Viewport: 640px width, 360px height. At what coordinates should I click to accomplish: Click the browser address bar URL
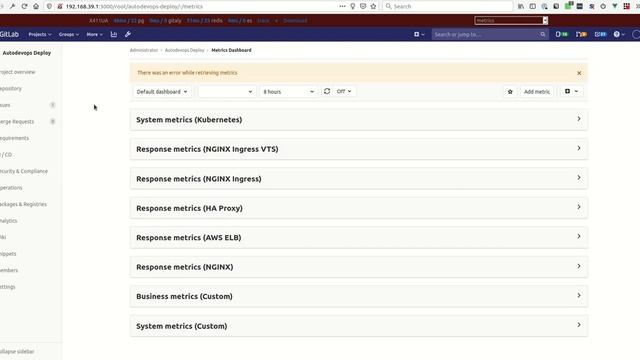134,7
